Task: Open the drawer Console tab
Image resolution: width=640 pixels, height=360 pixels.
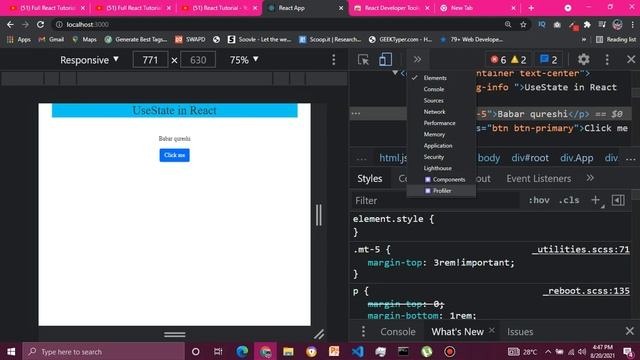Action: coord(398,332)
